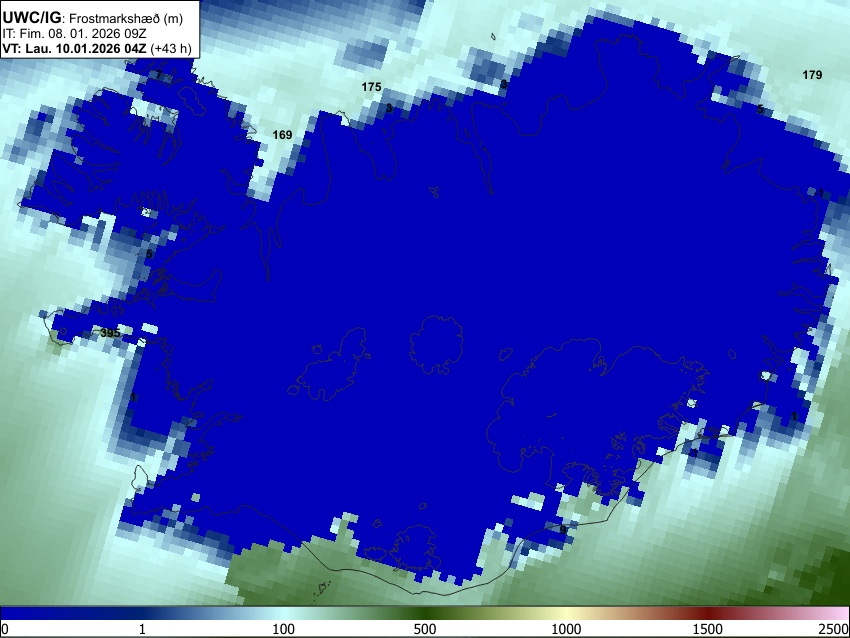Click the map value label '395'
Viewport: 850px width, 638px height.
pyautogui.click(x=110, y=333)
